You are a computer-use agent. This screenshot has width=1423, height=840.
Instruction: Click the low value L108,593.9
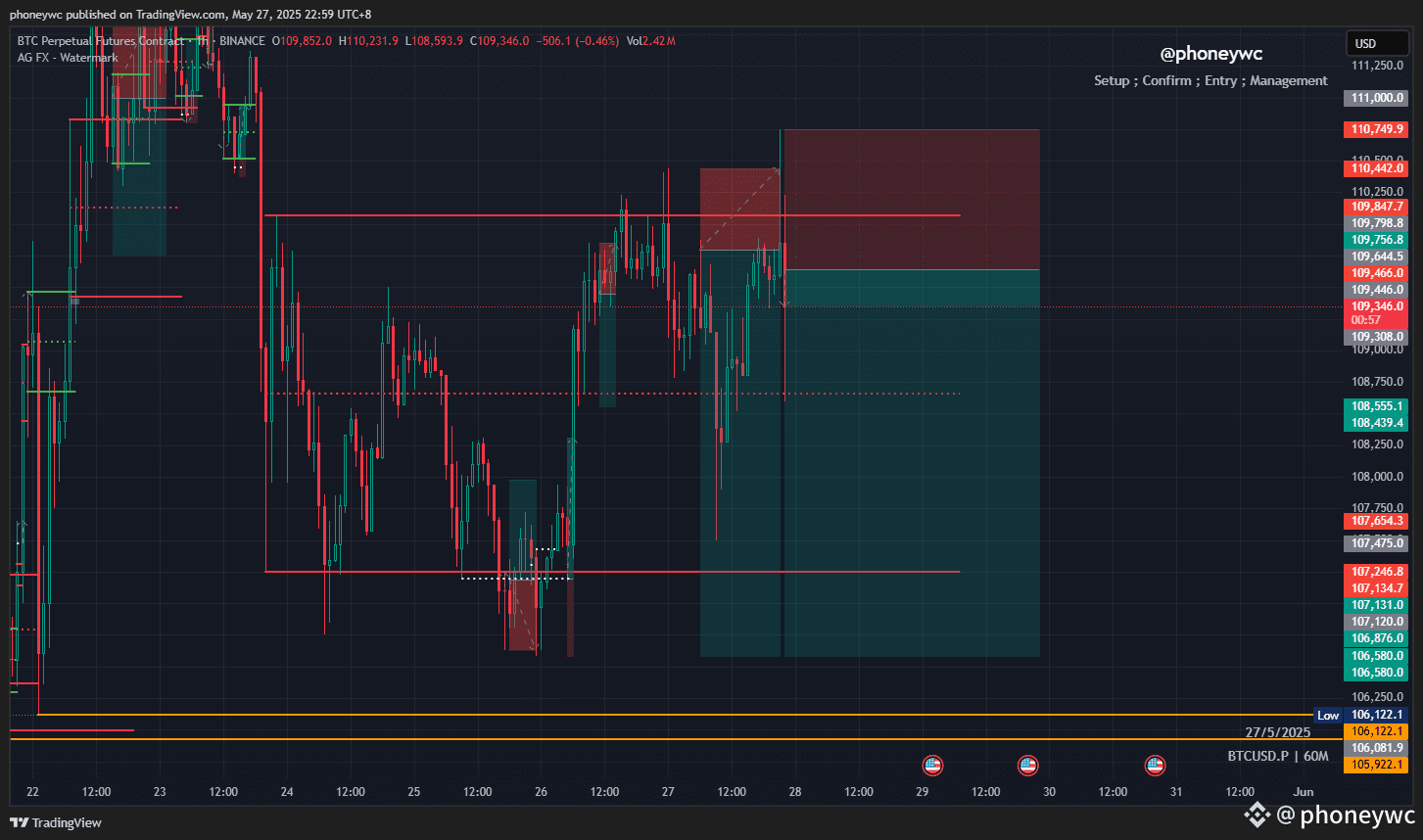coord(434,41)
